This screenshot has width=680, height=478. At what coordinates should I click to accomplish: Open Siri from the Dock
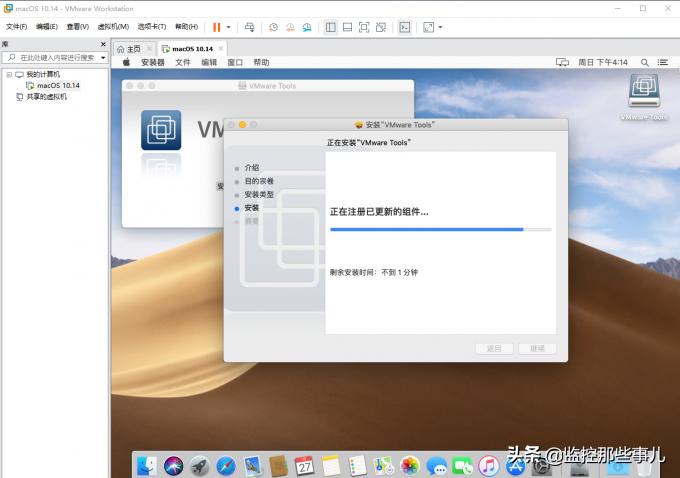[x=173, y=467]
